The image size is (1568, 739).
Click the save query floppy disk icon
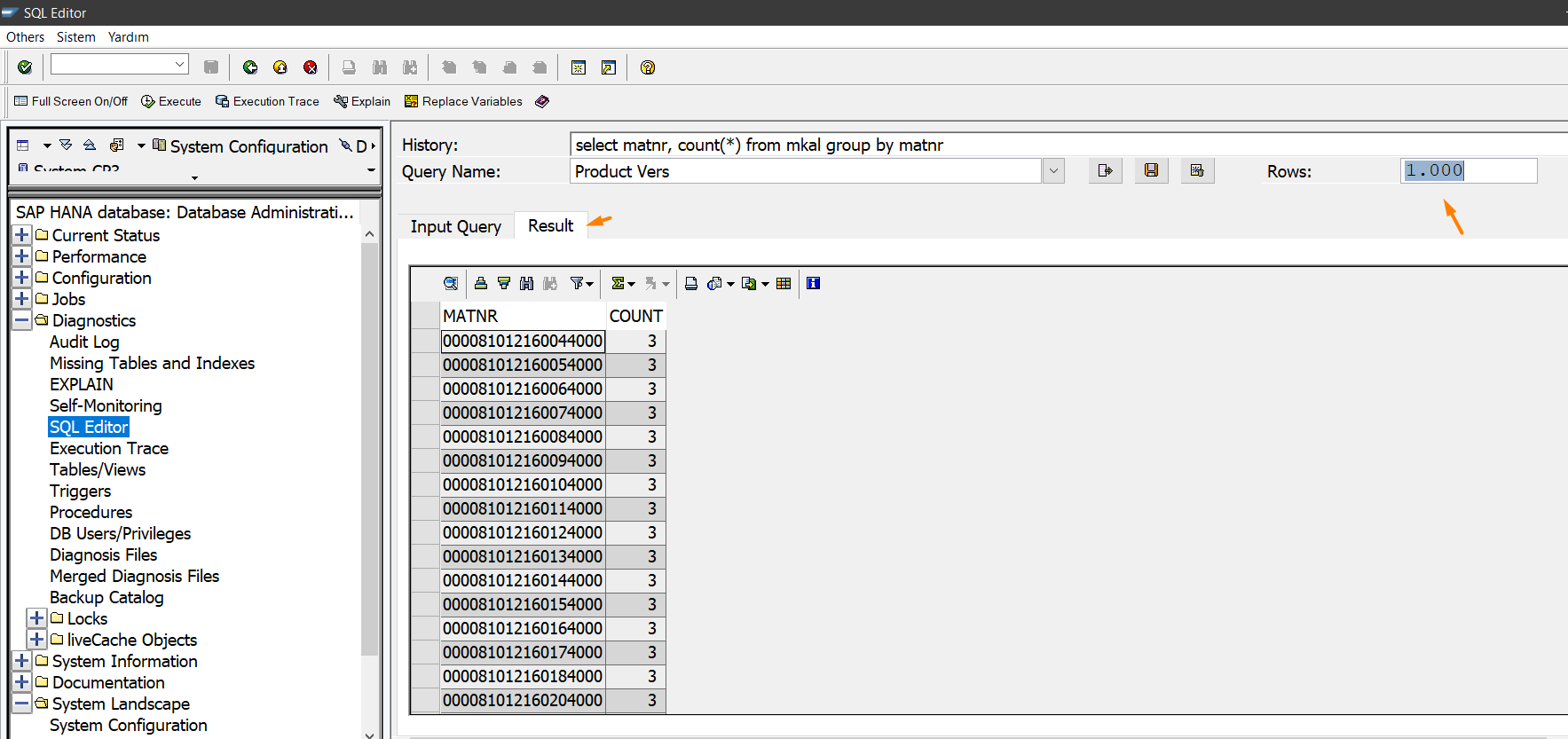pos(1151,171)
